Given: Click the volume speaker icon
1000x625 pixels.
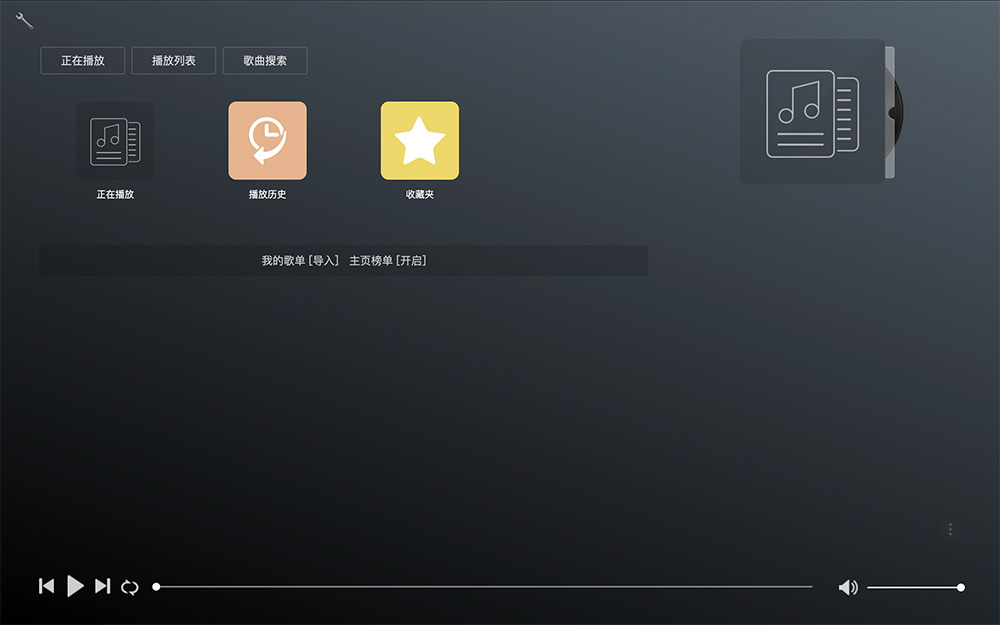Looking at the screenshot, I should [x=848, y=587].
